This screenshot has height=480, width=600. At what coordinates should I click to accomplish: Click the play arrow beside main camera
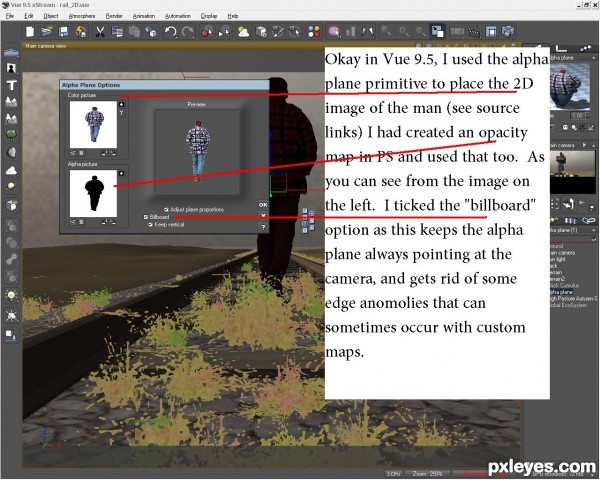coord(584,145)
